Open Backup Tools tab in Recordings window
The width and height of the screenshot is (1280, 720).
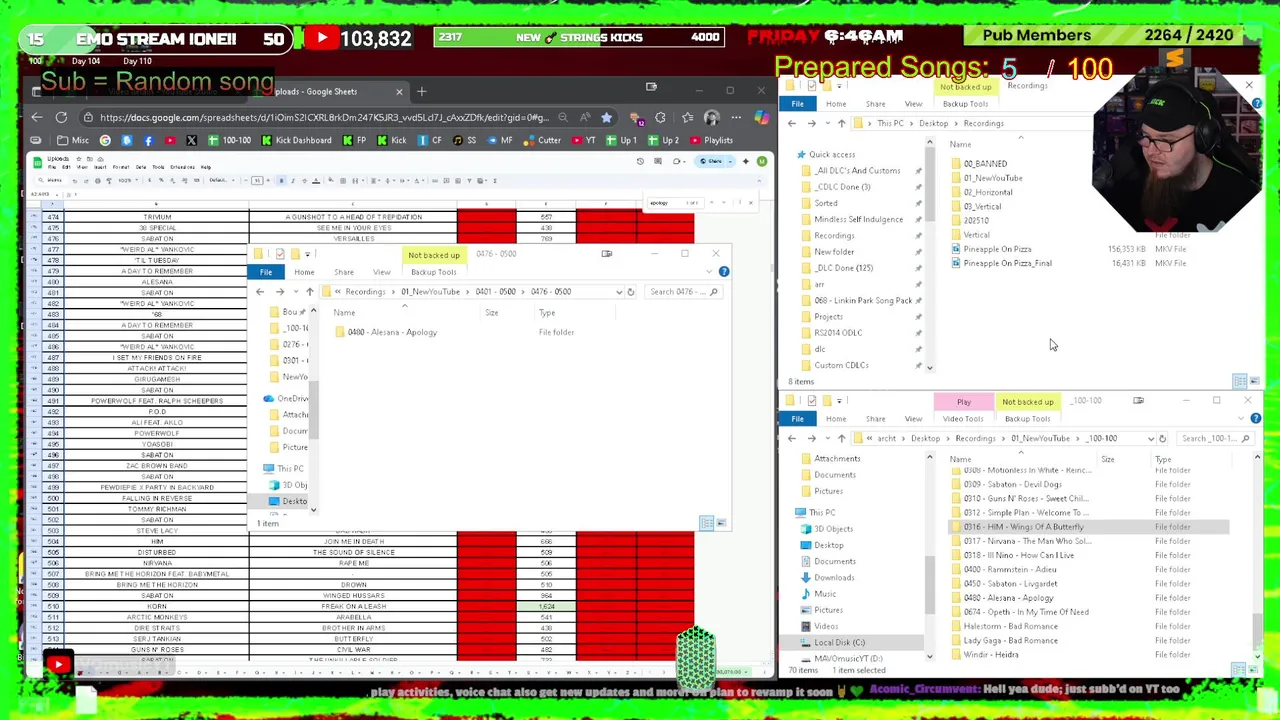[965, 104]
